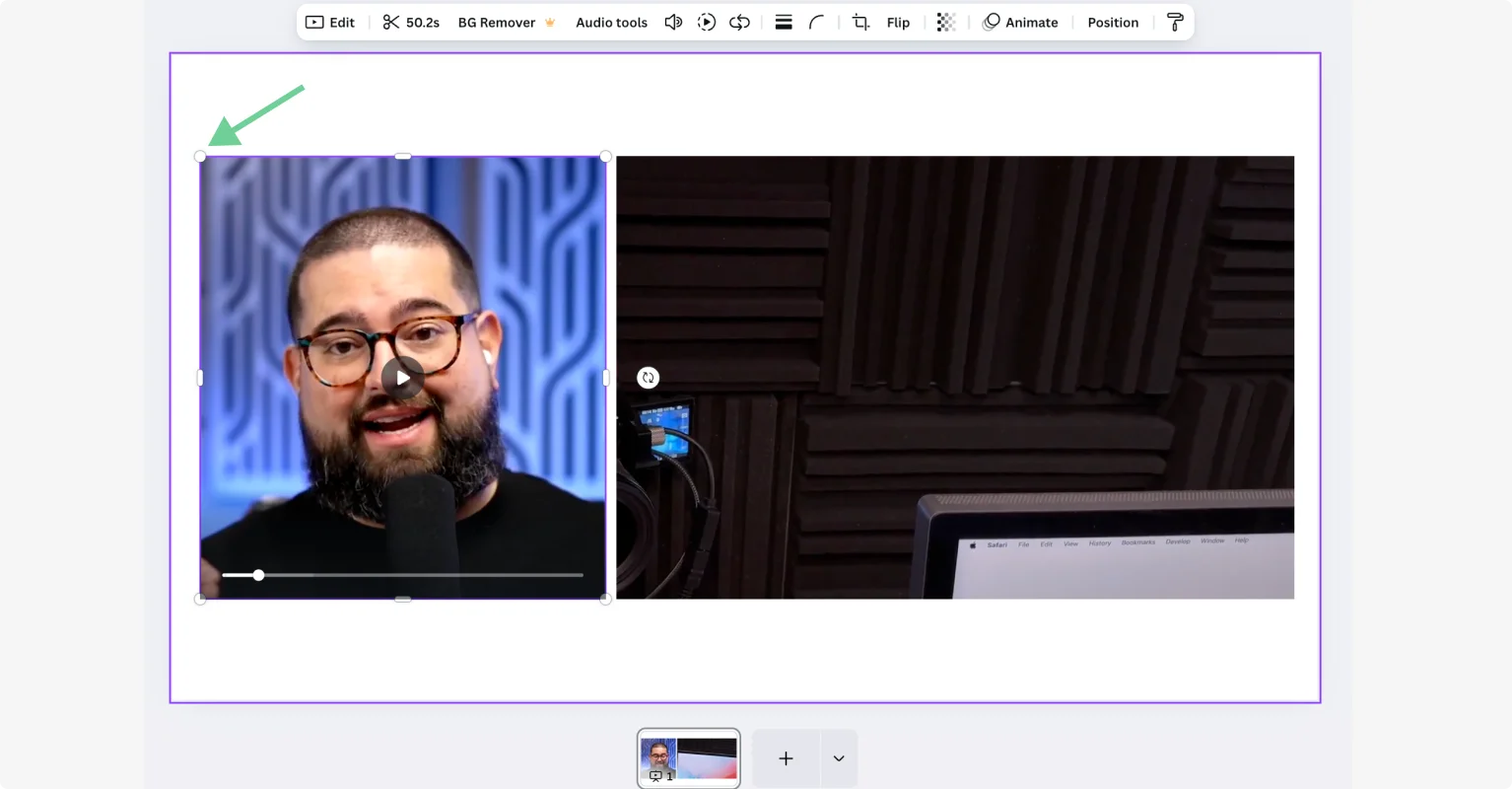Mute the video with the speaker icon
Viewport: 1512px width, 789px height.
(x=673, y=22)
